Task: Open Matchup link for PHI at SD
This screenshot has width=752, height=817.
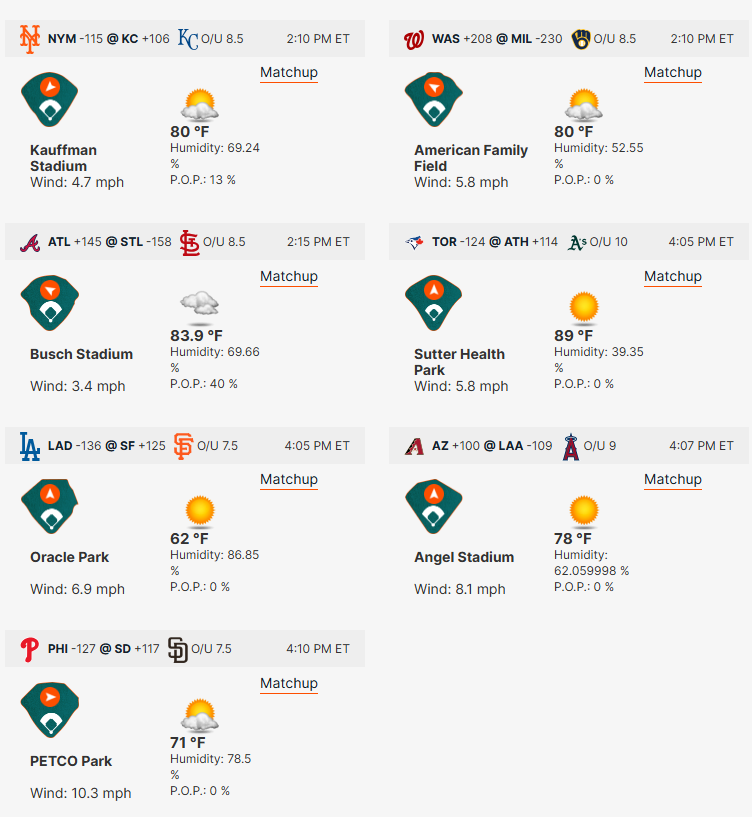Action: pos(289,683)
